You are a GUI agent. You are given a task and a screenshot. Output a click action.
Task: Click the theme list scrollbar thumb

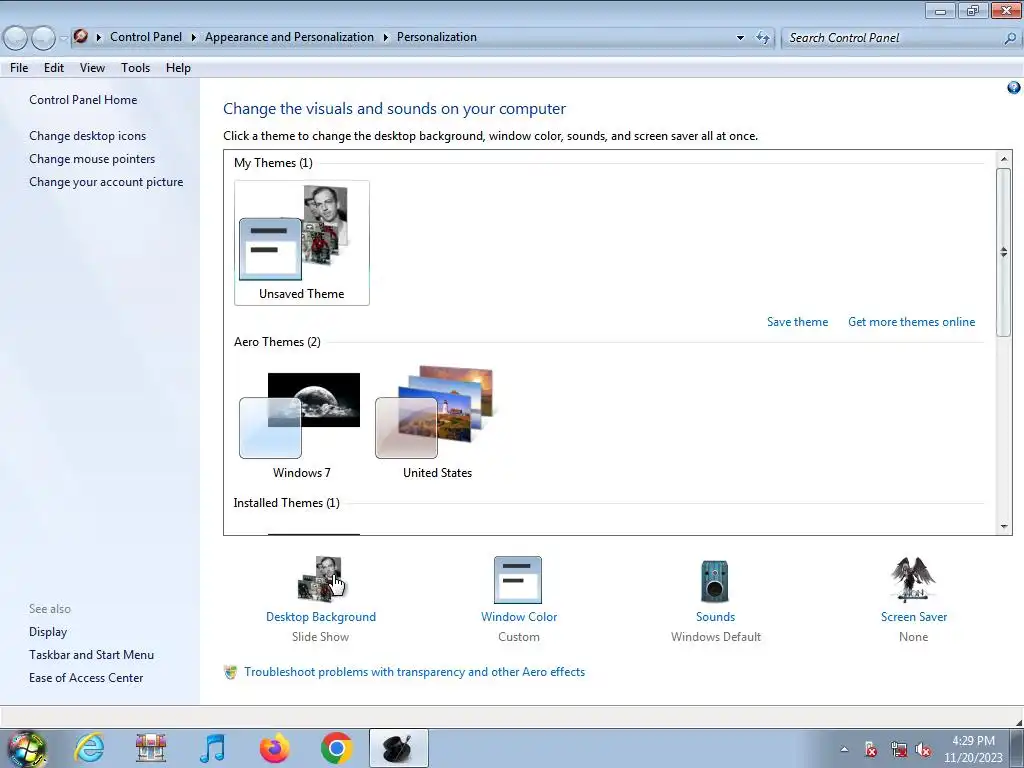(x=1004, y=252)
